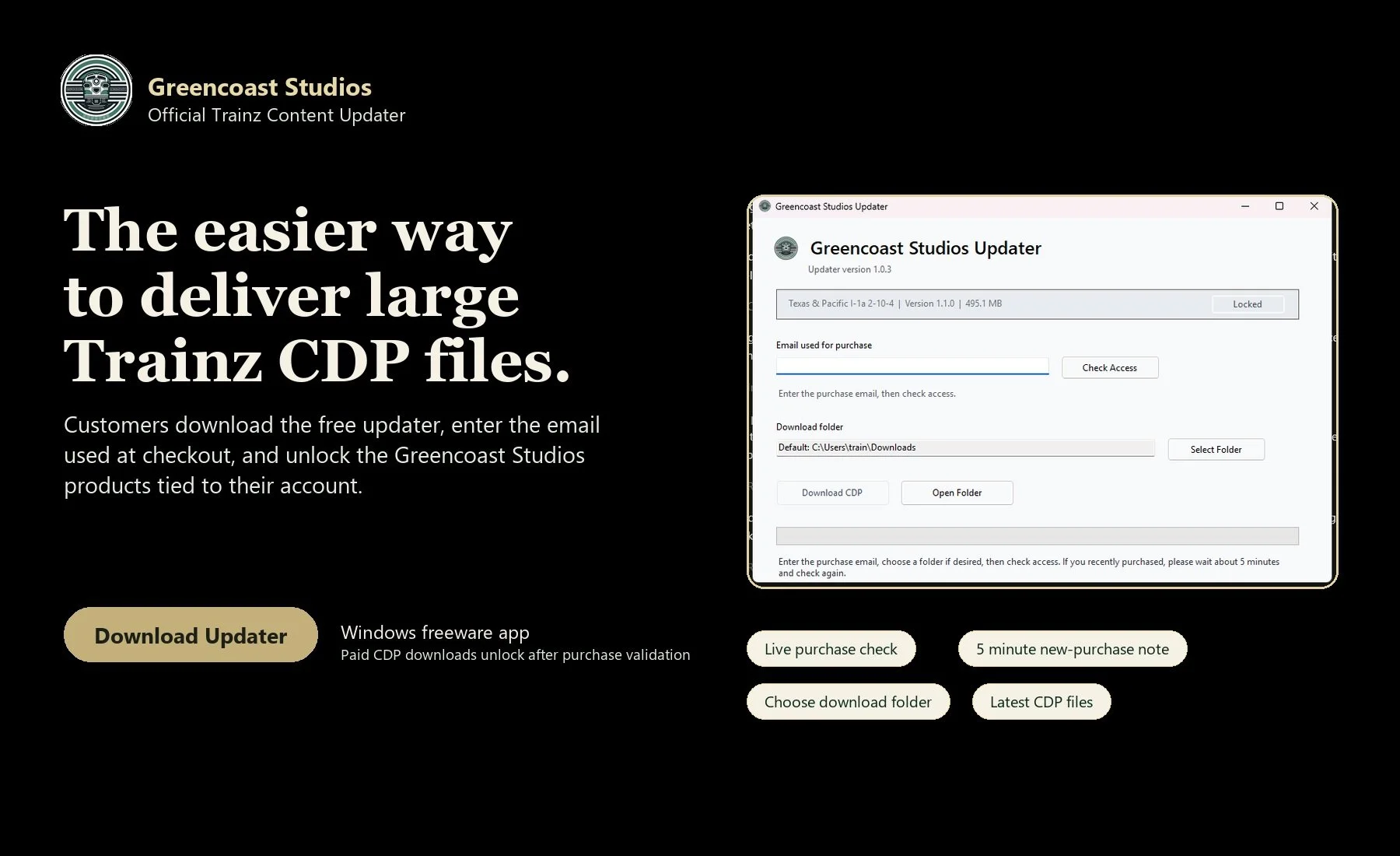The width and height of the screenshot is (1400, 856).
Task: Click the Select Folder button
Action: [x=1216, y=449]
